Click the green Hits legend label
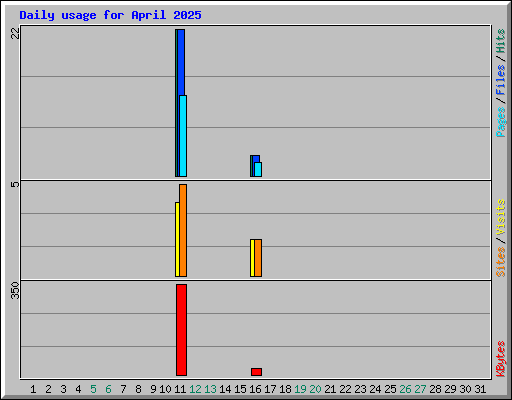The image size is (512, 400). click(501, 41)
